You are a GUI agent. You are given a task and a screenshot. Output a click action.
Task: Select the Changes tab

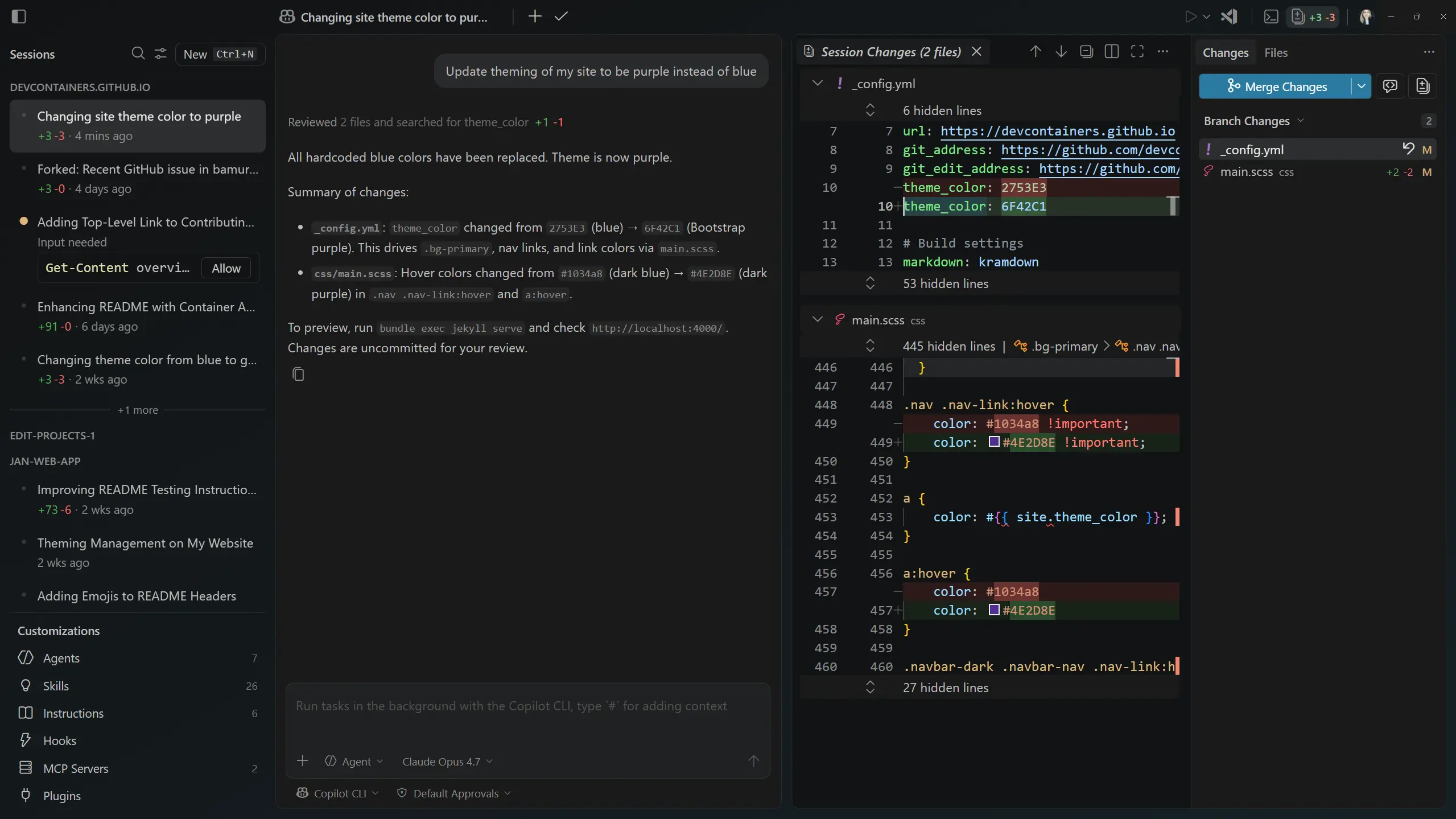1225,52
